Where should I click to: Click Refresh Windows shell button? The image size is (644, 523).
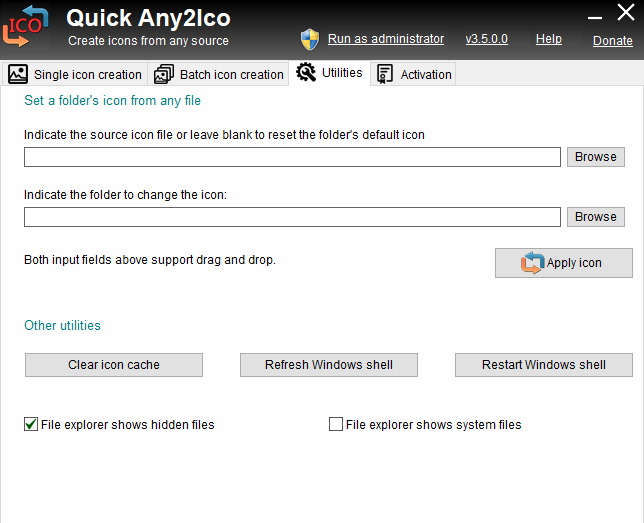(329, 365)
